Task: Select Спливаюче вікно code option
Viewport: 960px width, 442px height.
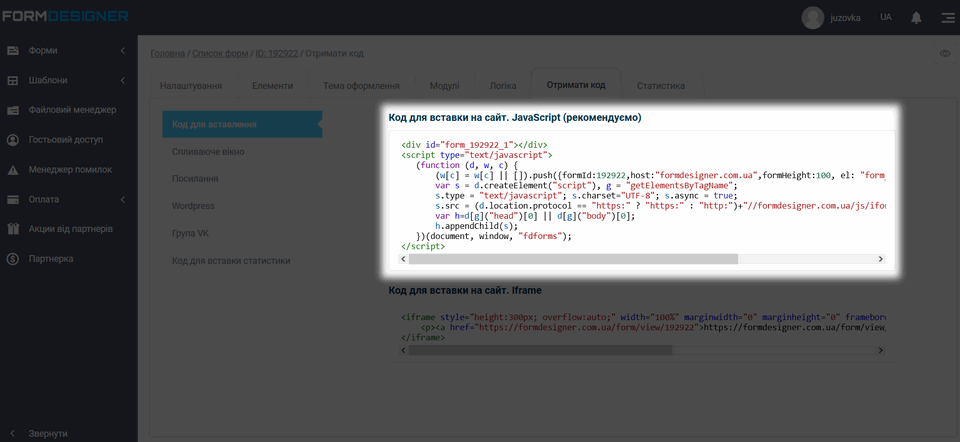Action: pyautogui.click(x=207, y=151)
